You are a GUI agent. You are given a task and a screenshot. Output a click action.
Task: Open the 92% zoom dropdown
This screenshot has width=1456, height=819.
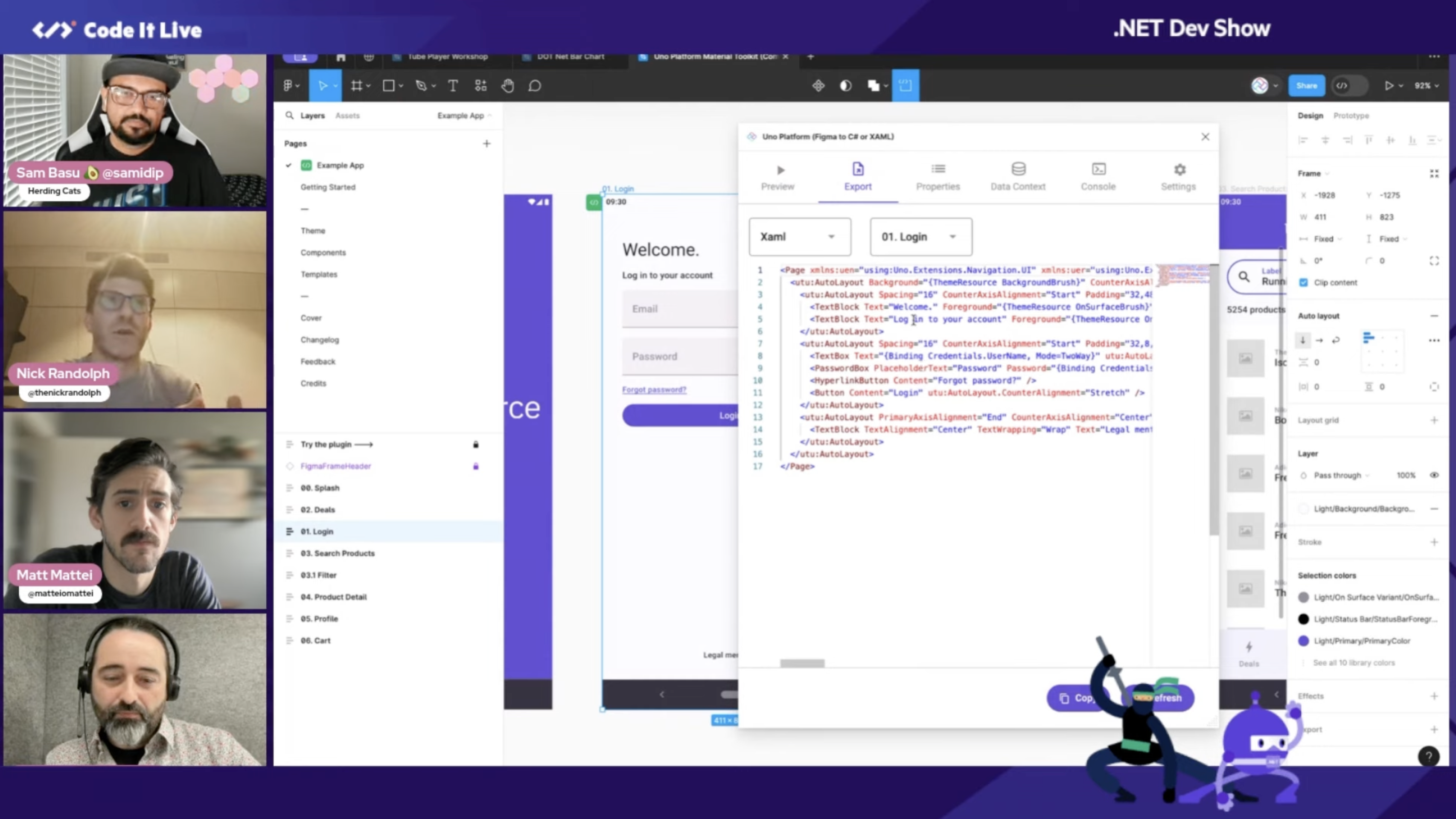pos(1426,86)
